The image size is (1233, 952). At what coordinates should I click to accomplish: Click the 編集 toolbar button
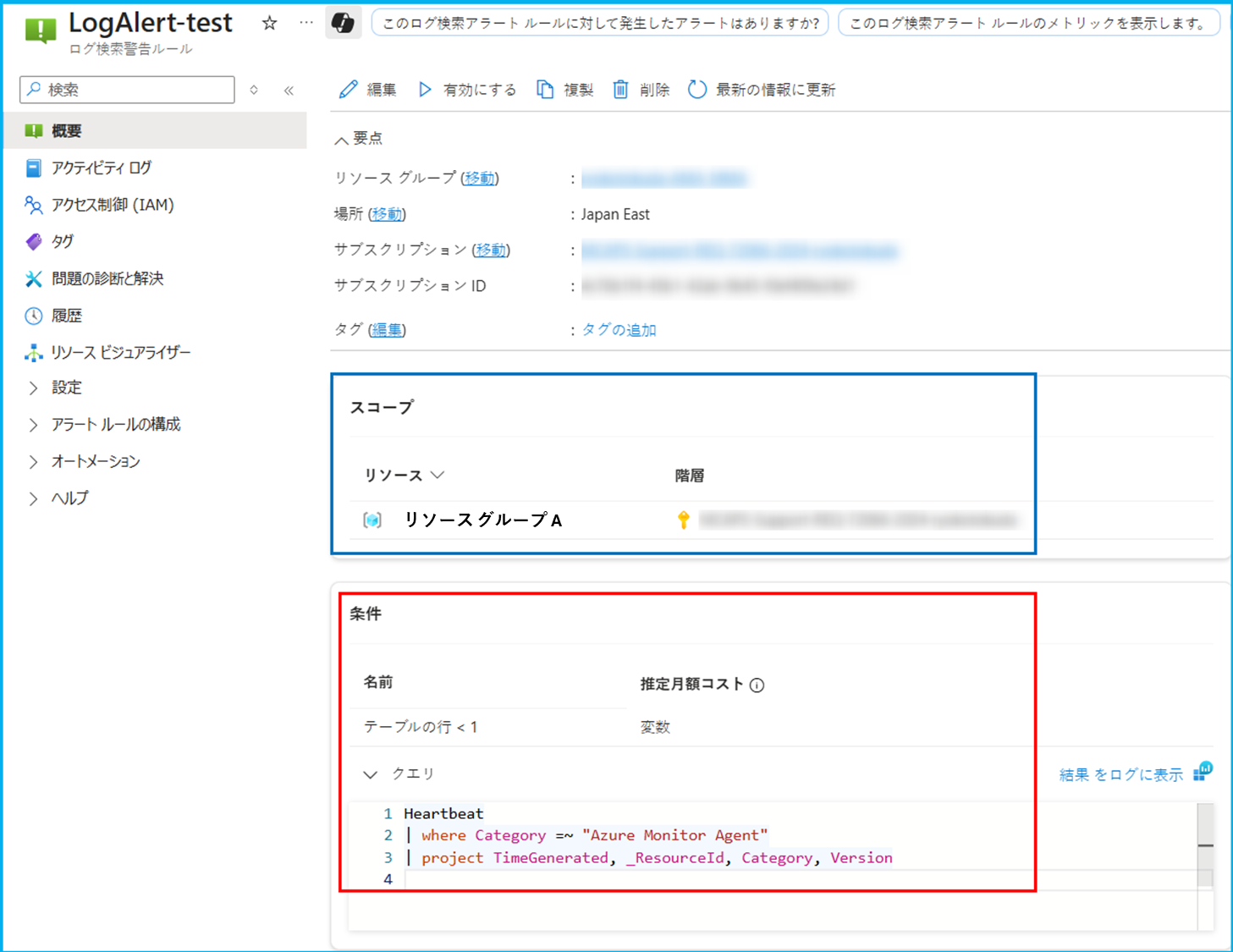(x=368, y=90)
